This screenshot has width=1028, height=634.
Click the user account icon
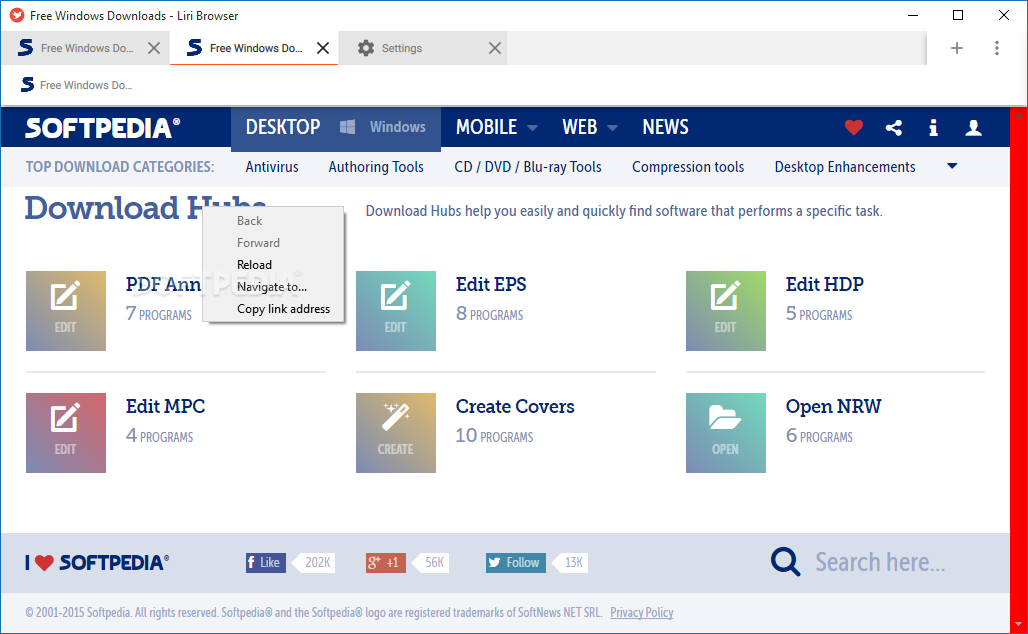974,127
